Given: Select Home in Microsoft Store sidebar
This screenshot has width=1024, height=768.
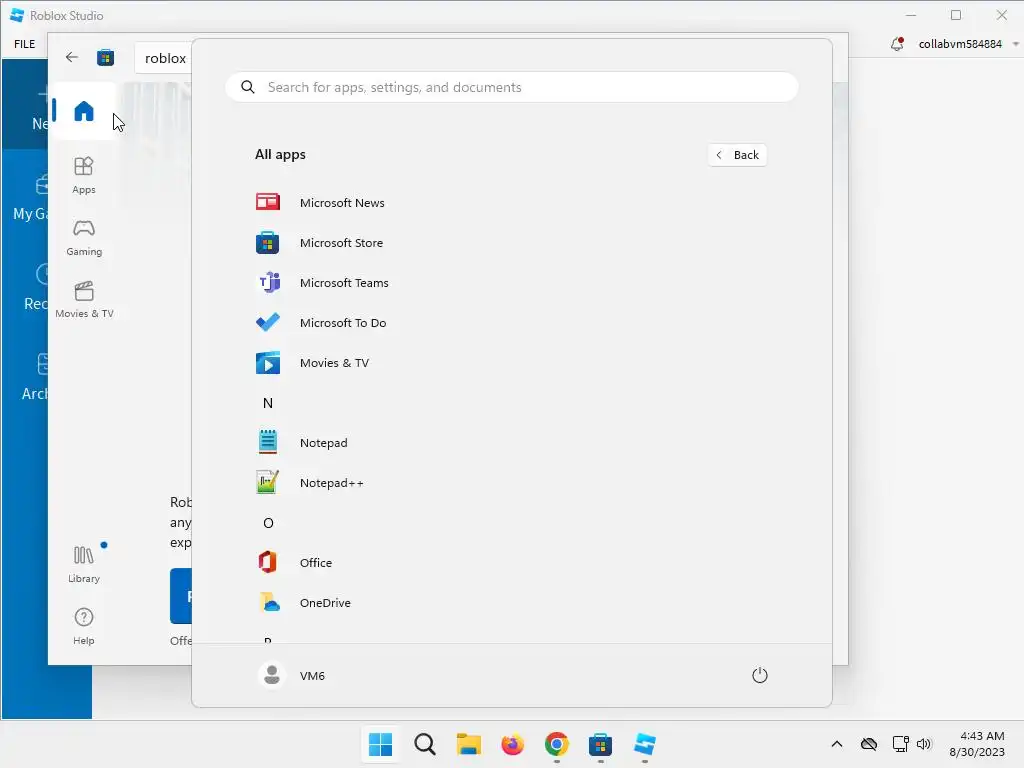Looking at the screenshot, I should (84, 111).
